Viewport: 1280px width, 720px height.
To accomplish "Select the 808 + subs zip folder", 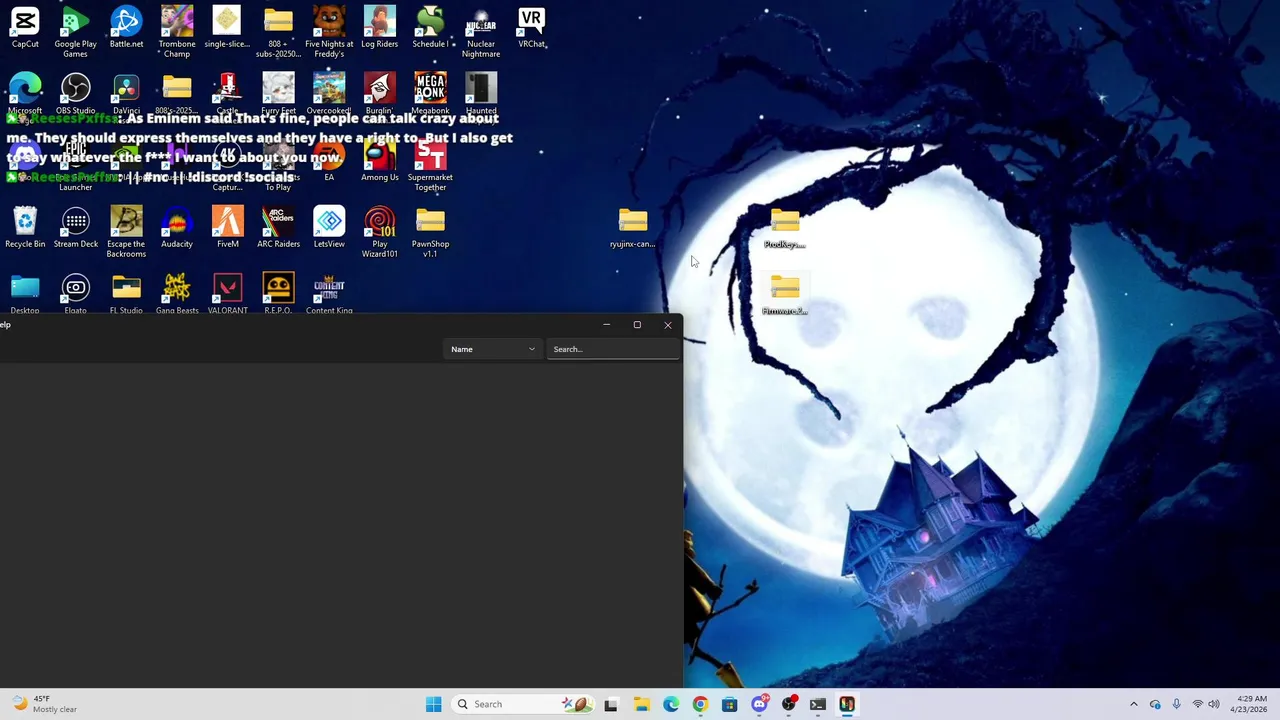I will [x=278, y=32].
